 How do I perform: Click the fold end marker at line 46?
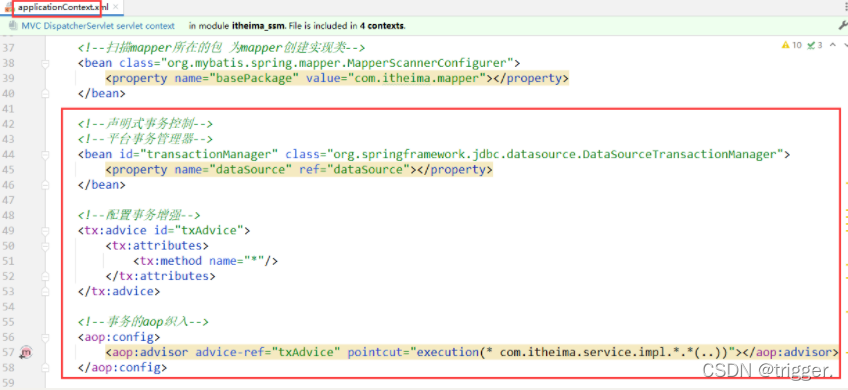click(x=45, y=185)
